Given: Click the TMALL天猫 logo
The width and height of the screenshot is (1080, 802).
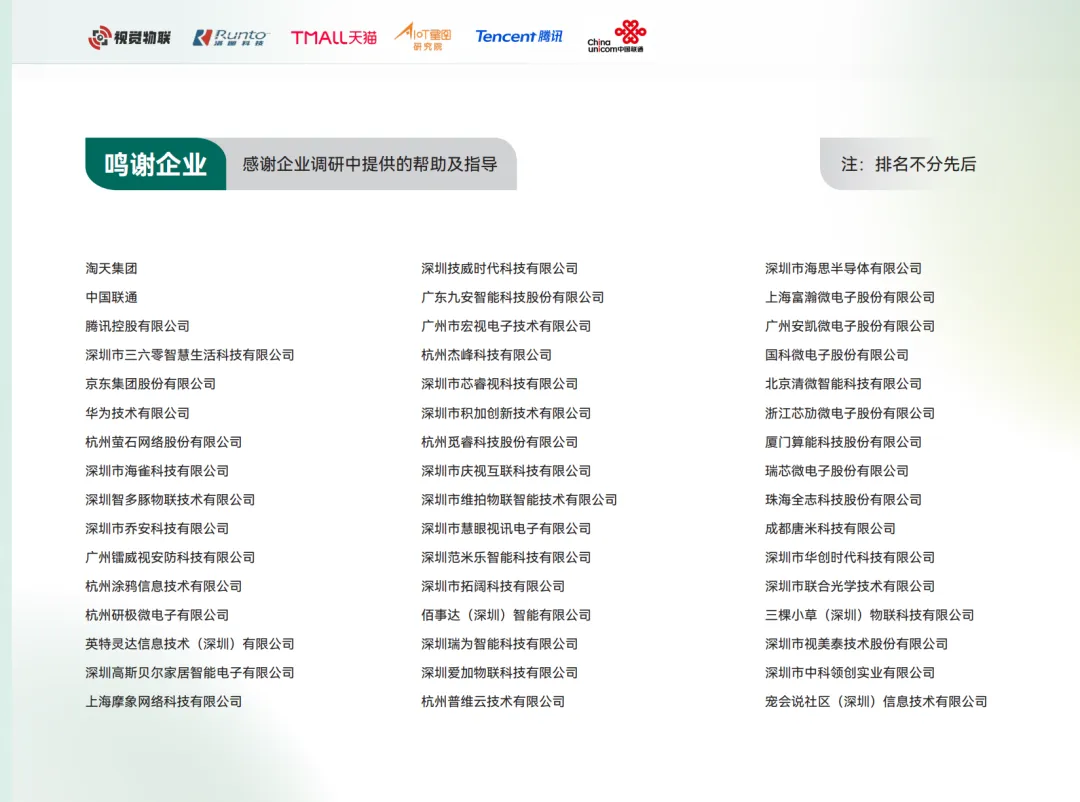Looking at the screenshot, I should tap(333, 37).
